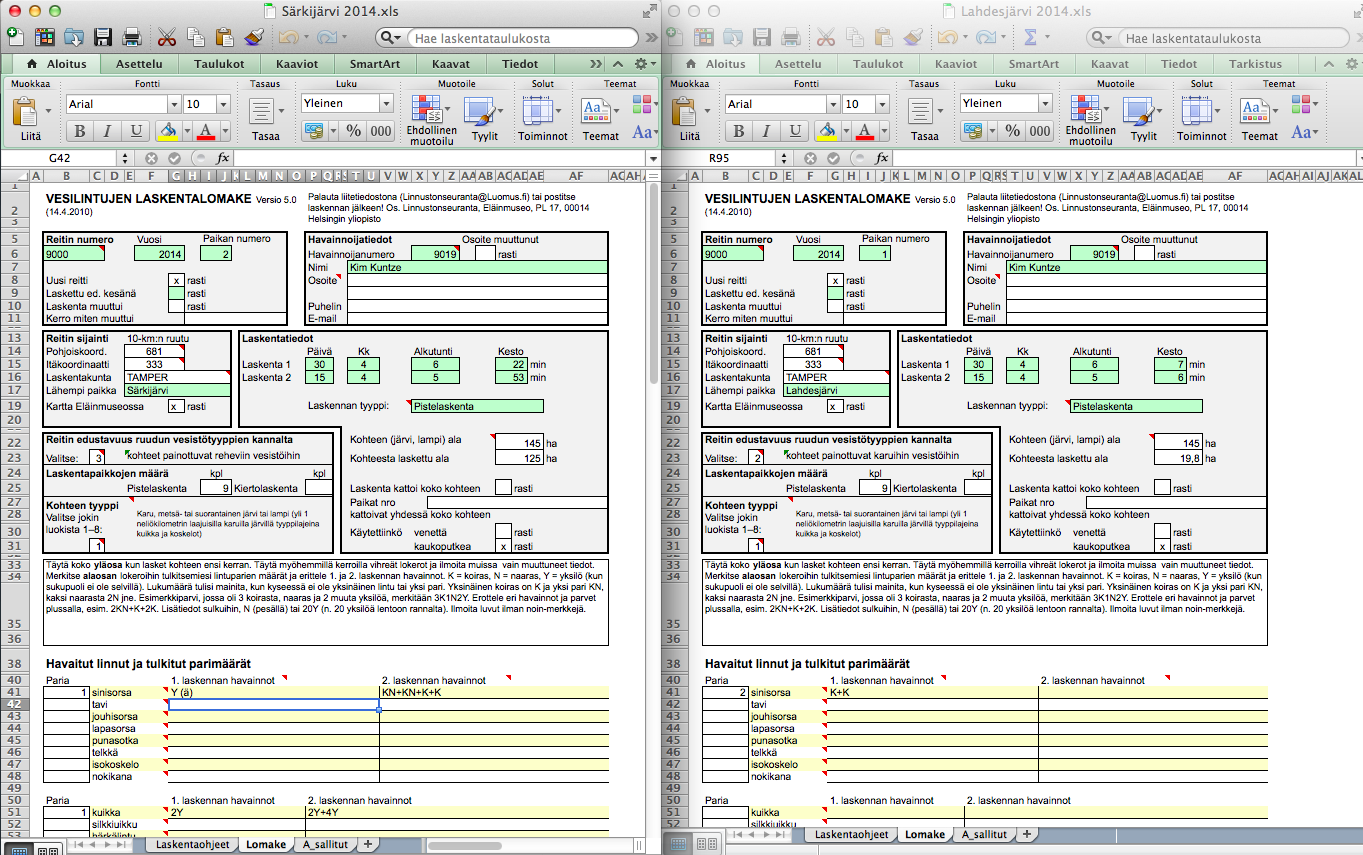Image resolution: width=1363 pixels, height=855 pixels.
Task: Open the A_sallitut sheet in Lahdesjärvi workbook
Action: click(x=984, y=834)
